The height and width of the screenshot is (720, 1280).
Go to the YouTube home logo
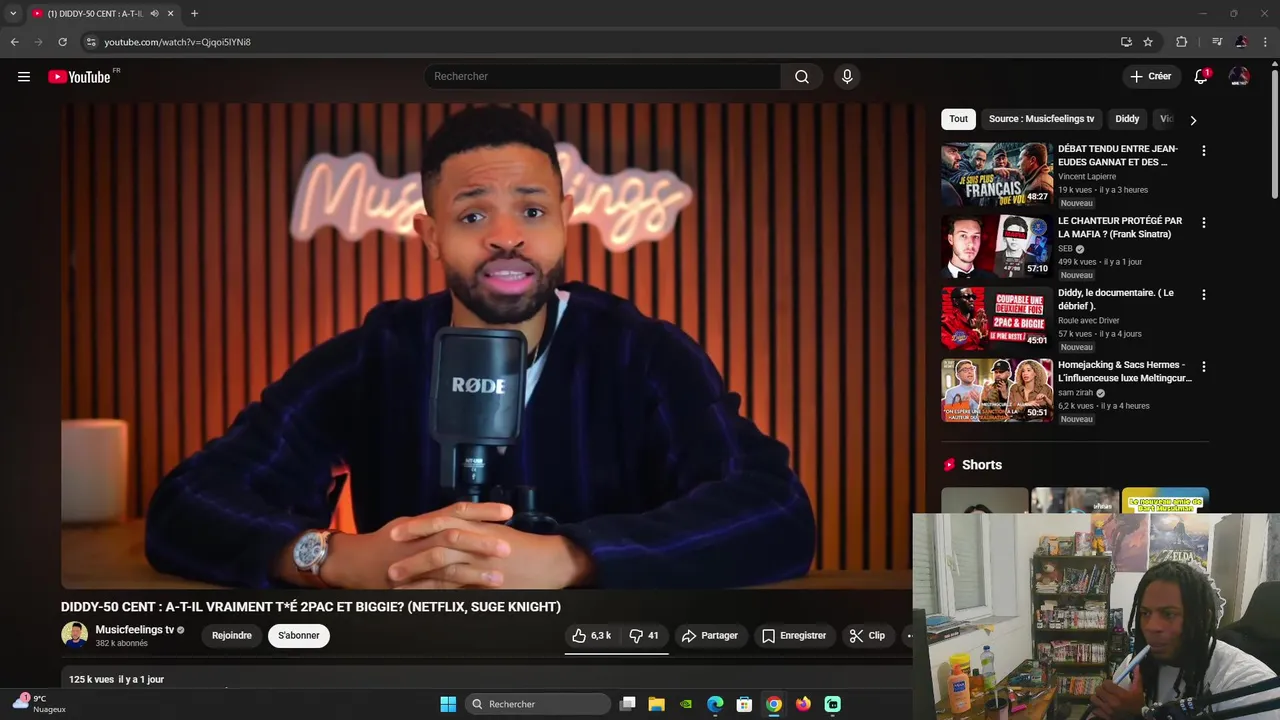click(80, 77)
